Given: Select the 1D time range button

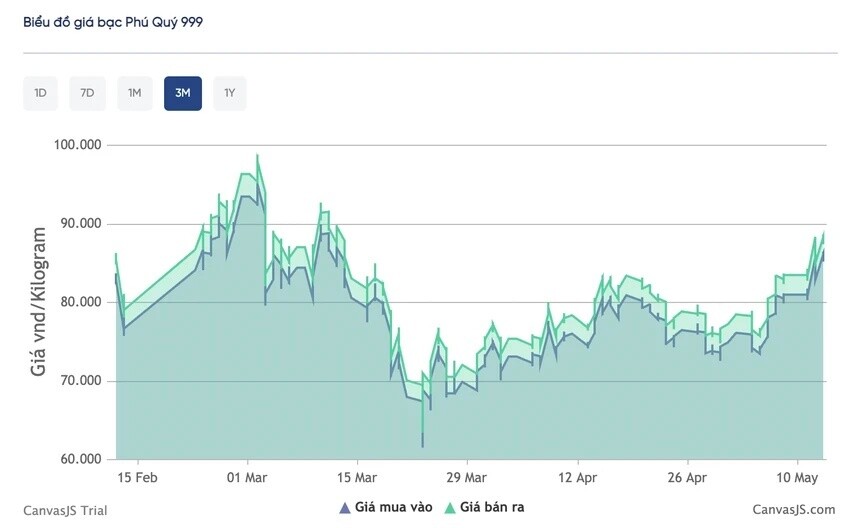Looking at the screenshot, I should pos(40,93).
